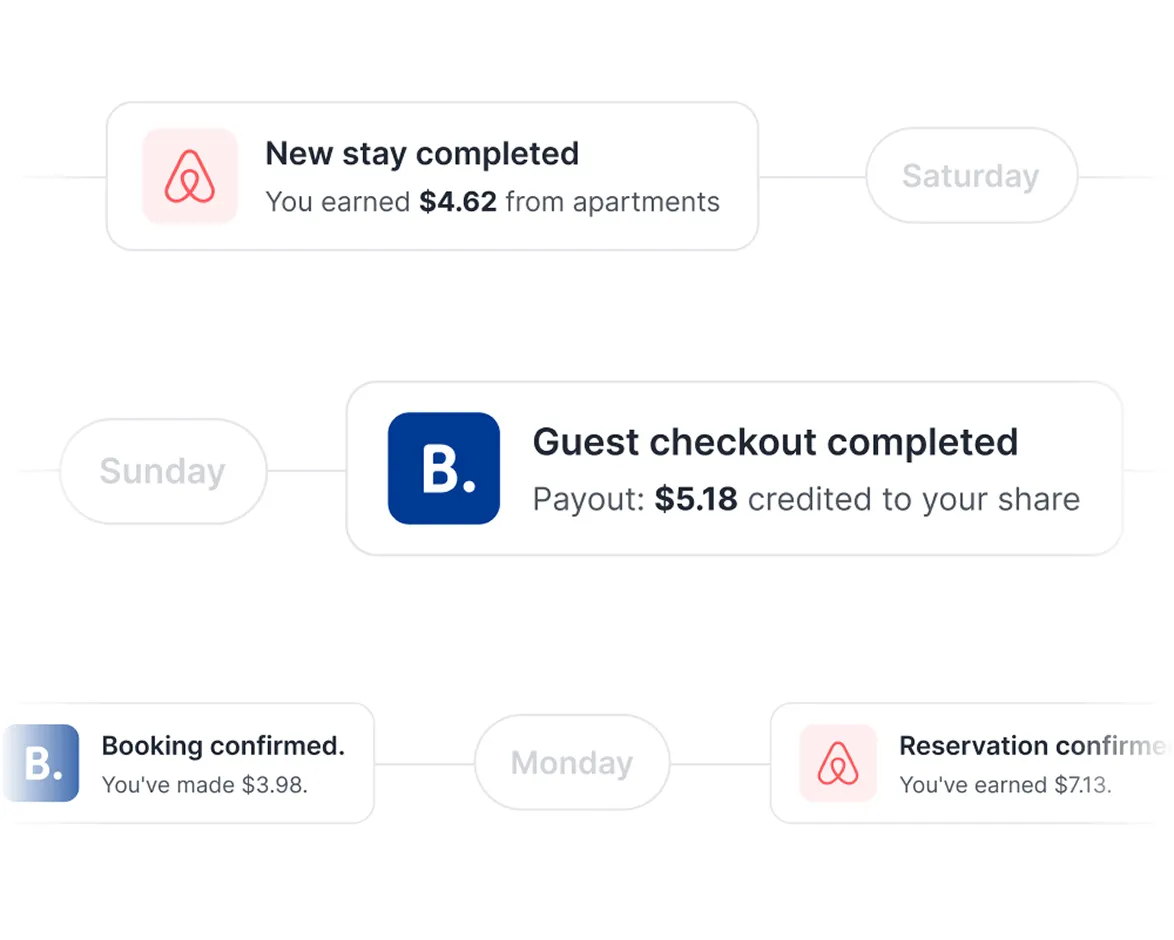Screen dimensions: 1174x940
Task: Click the Booking.com icon beside Booking confirmed
Action: tap(42, 763)
